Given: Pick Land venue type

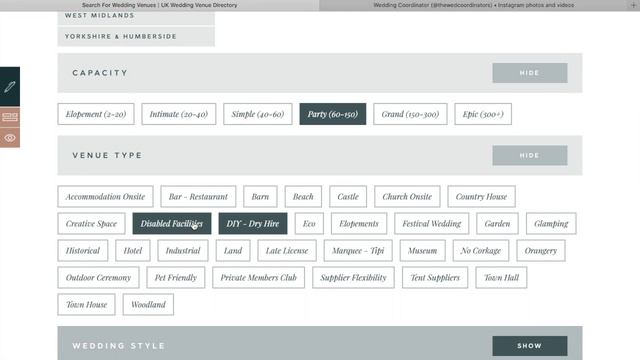Looking at the screenshot, I should tap(233, 251).
